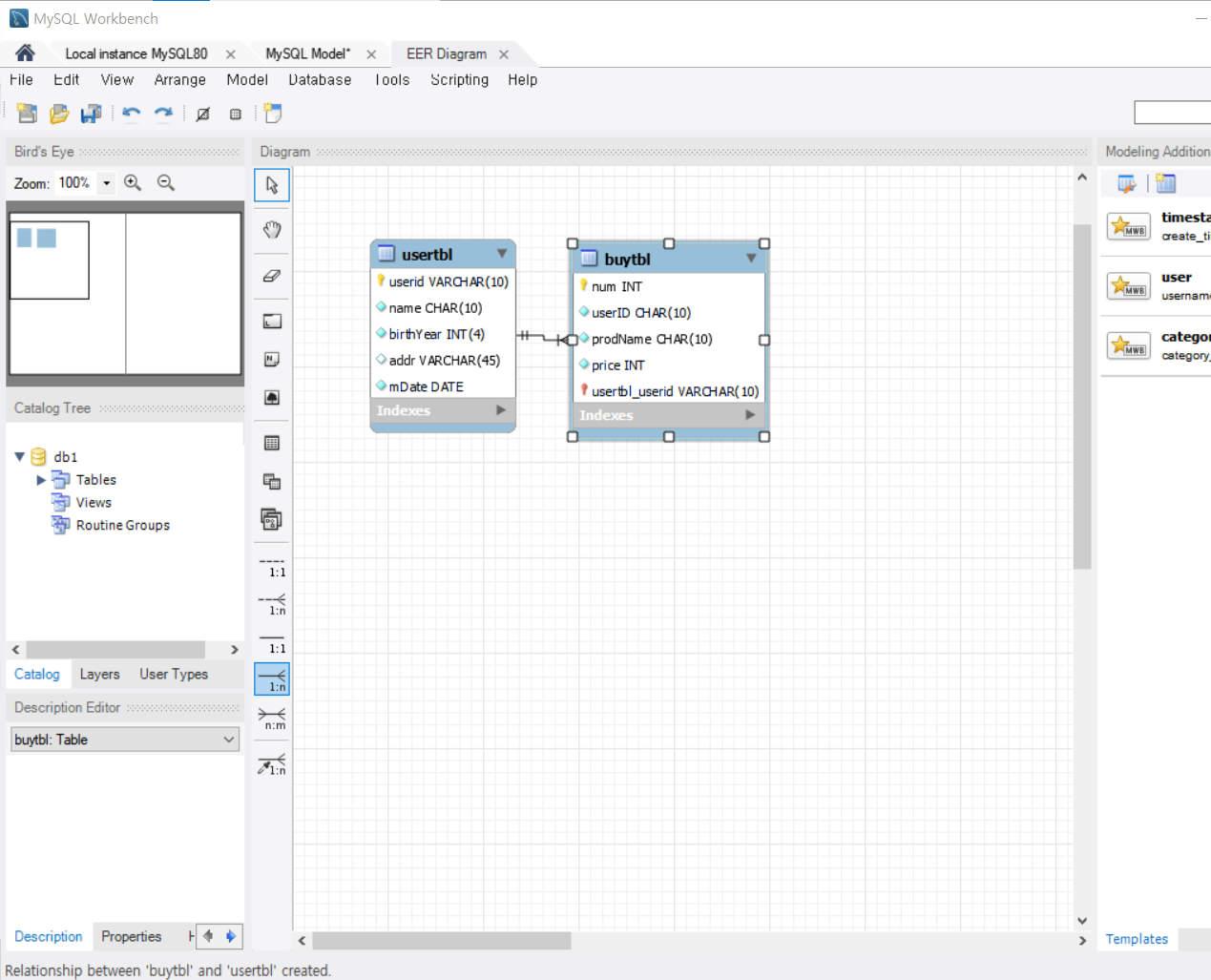Select the hand pan tool
Screen dimensions: 1211x980
272,230
